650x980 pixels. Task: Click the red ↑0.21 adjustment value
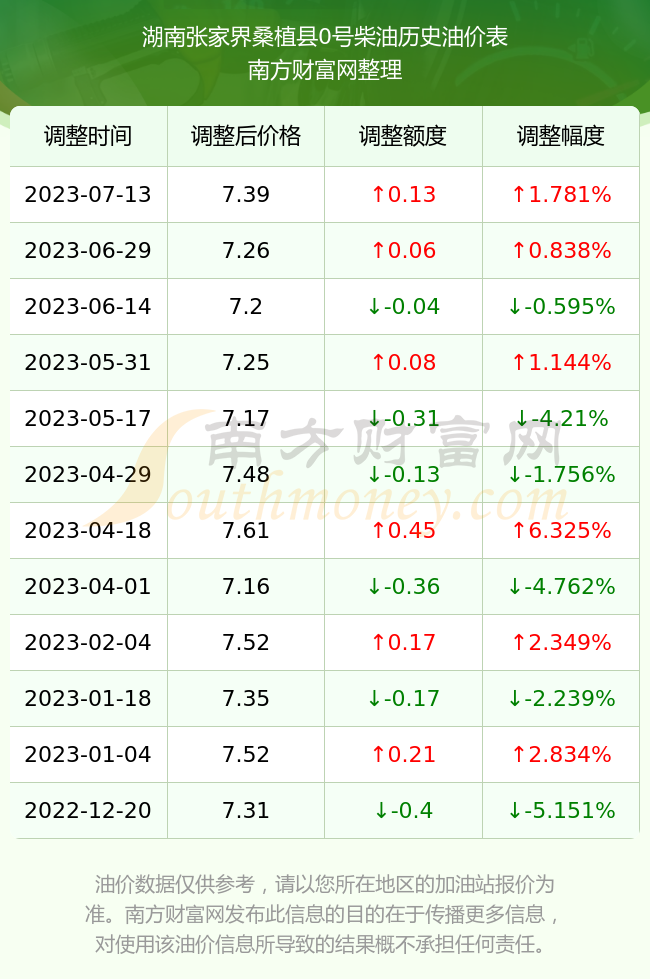click(403, 754)
